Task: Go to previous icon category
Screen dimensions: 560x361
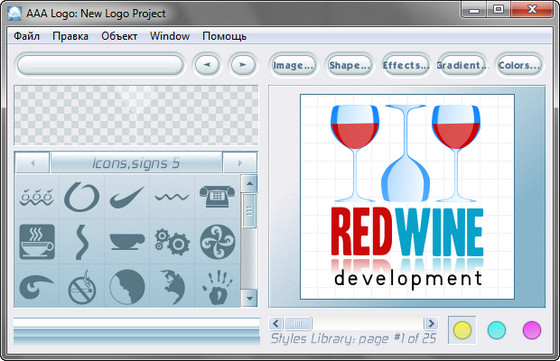Action: [32, 163]
